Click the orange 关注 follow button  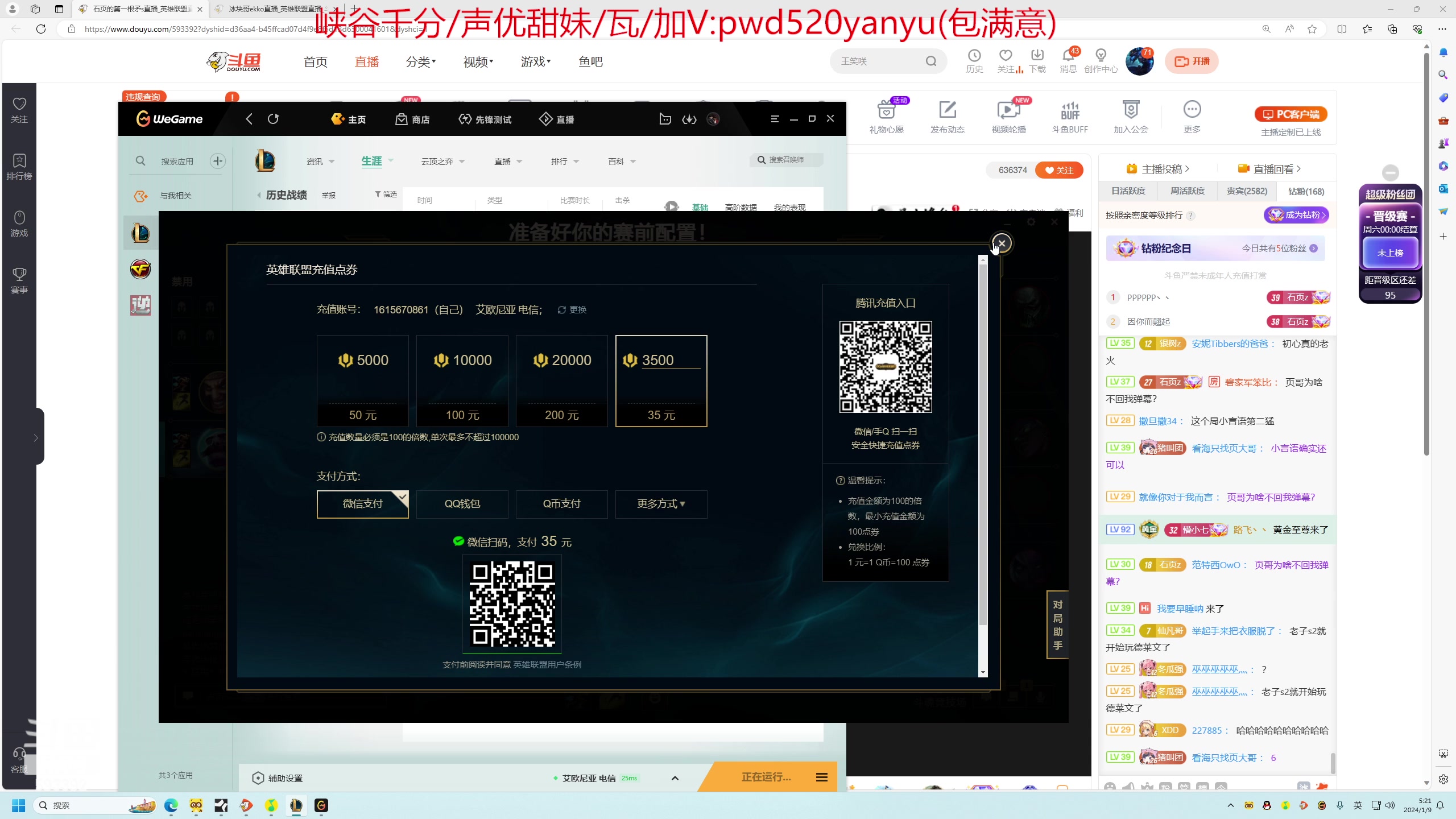[x=1059, y=170]
